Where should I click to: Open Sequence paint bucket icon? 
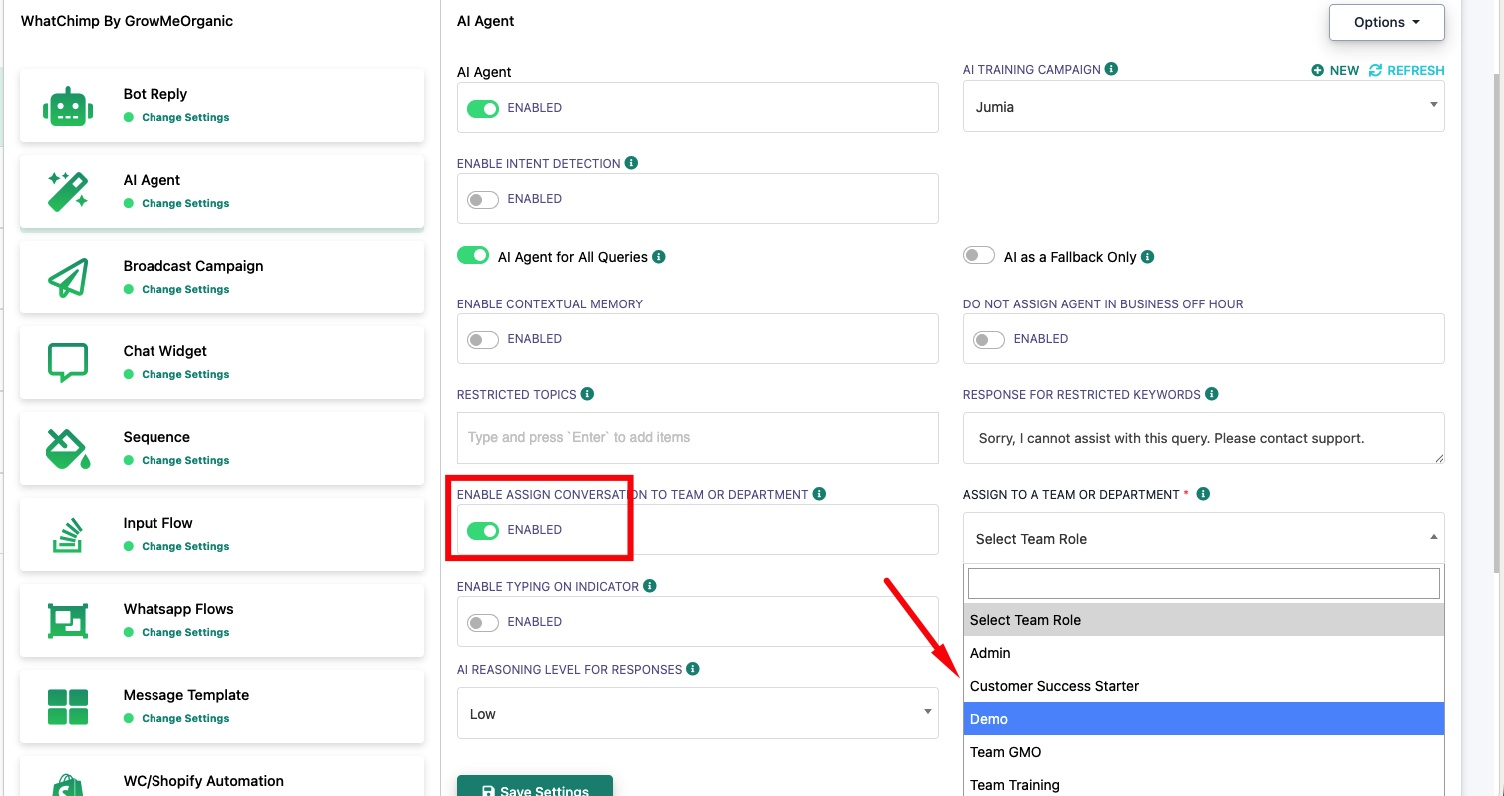[x=68, y=448]
